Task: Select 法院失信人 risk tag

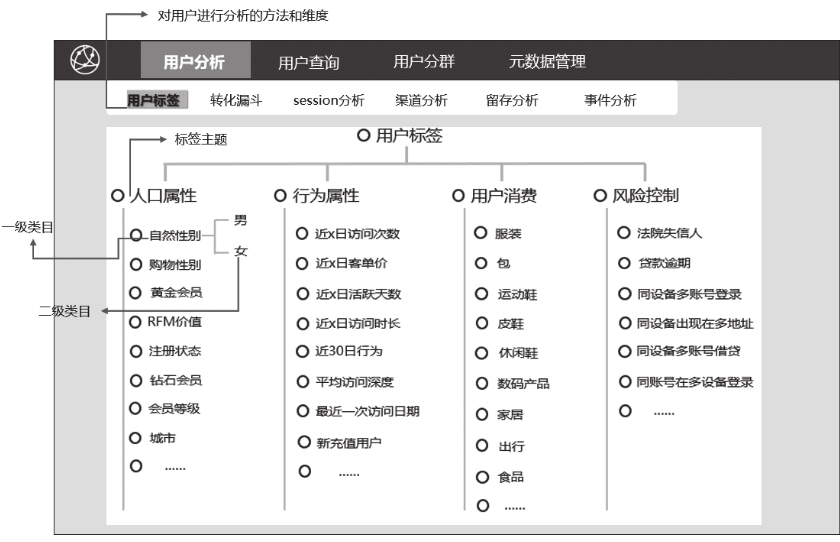Action: click(660, 233)
